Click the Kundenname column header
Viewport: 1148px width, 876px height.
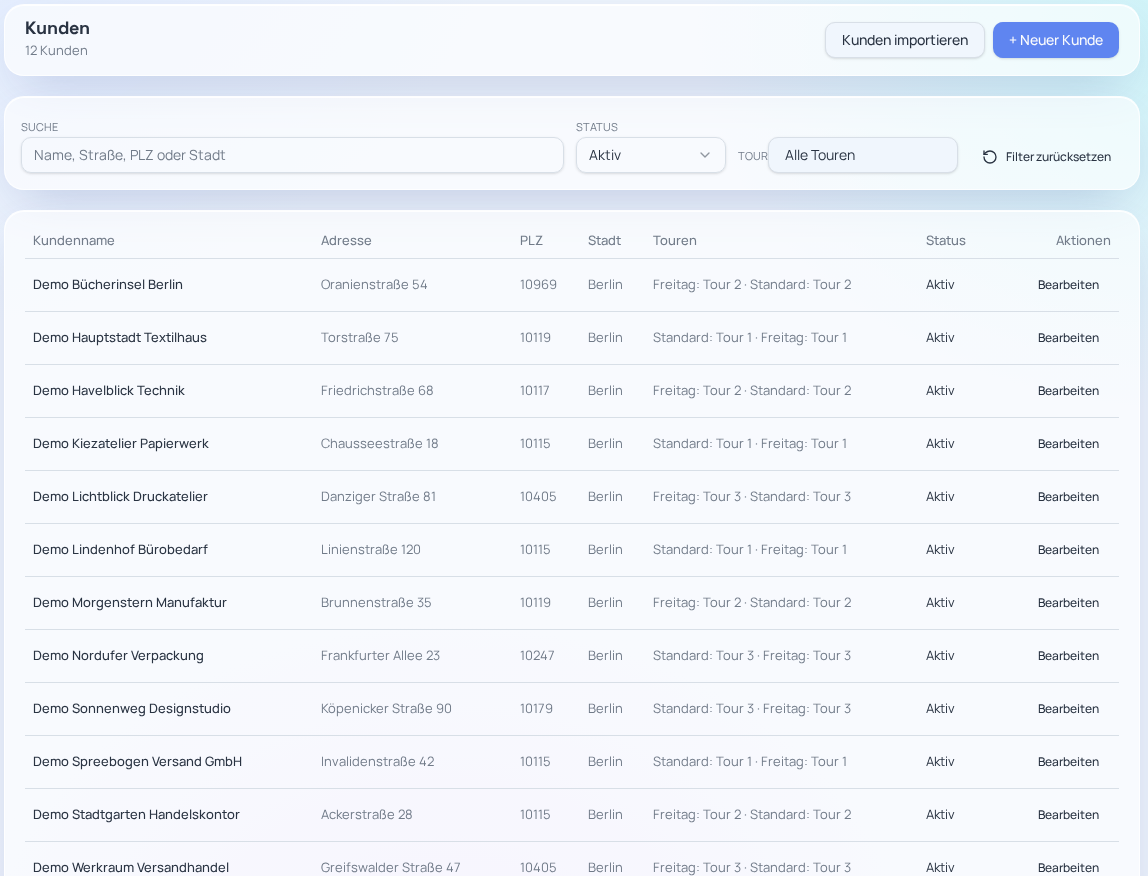tap(73, 240)
